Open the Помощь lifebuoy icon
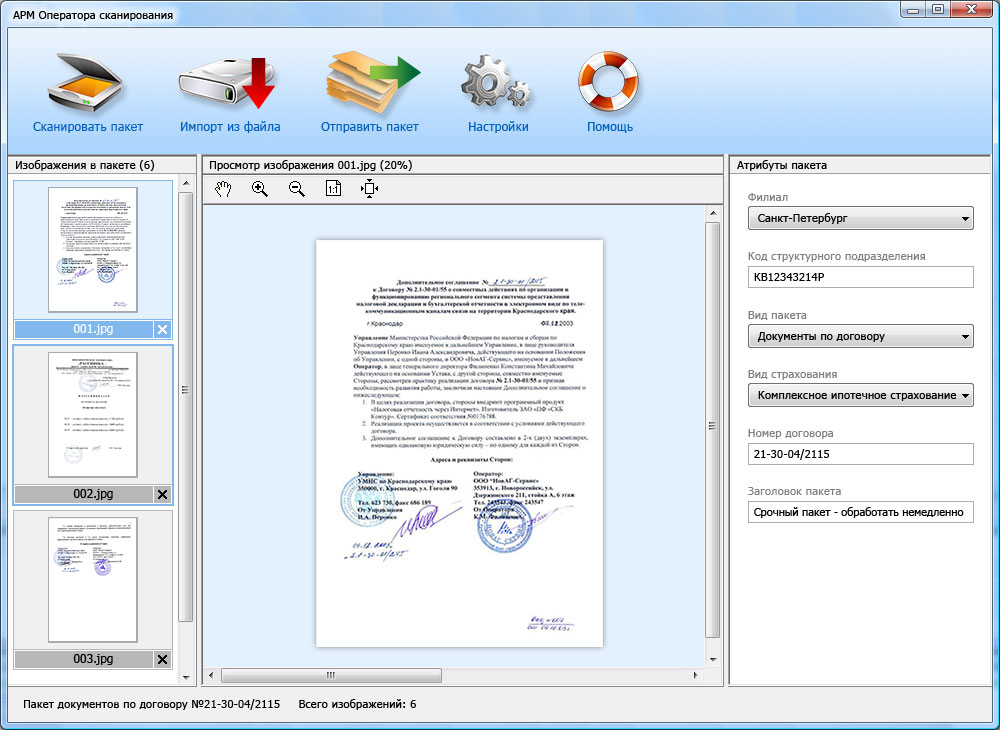This screenshot has width=1000, height=730. click(608, 83)
